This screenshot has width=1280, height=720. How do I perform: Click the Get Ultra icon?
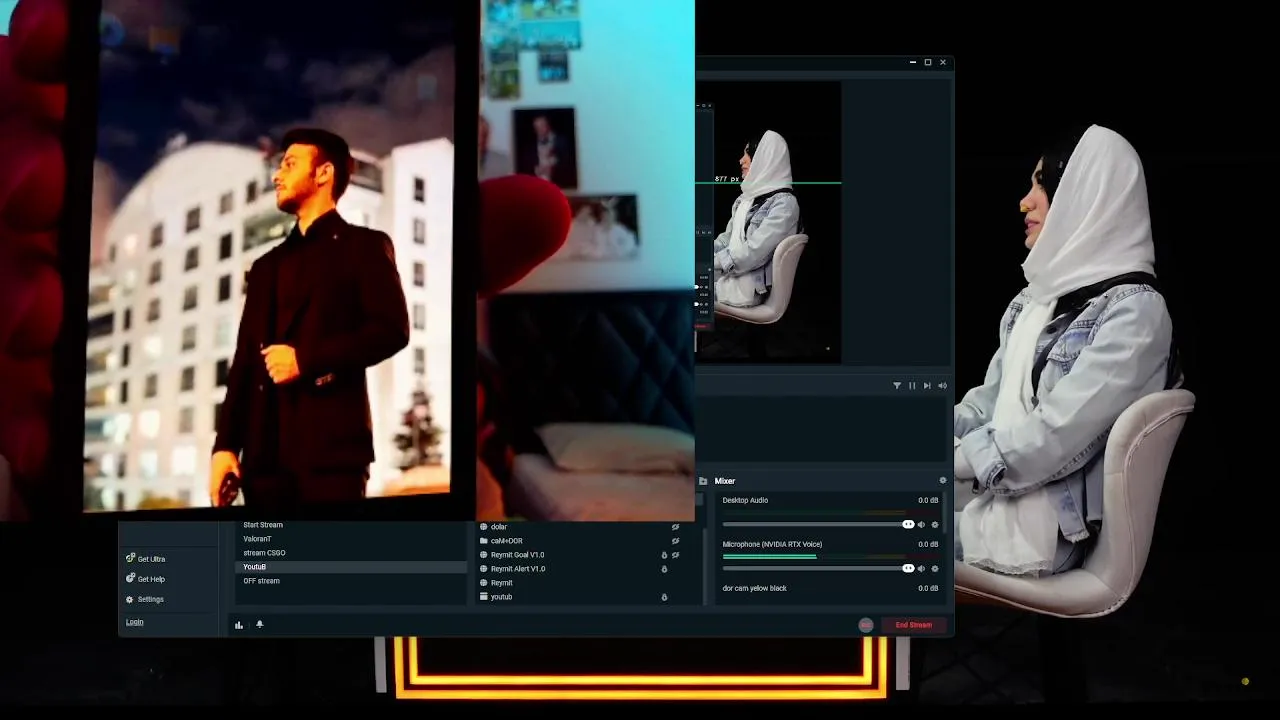tap(130, 558)
